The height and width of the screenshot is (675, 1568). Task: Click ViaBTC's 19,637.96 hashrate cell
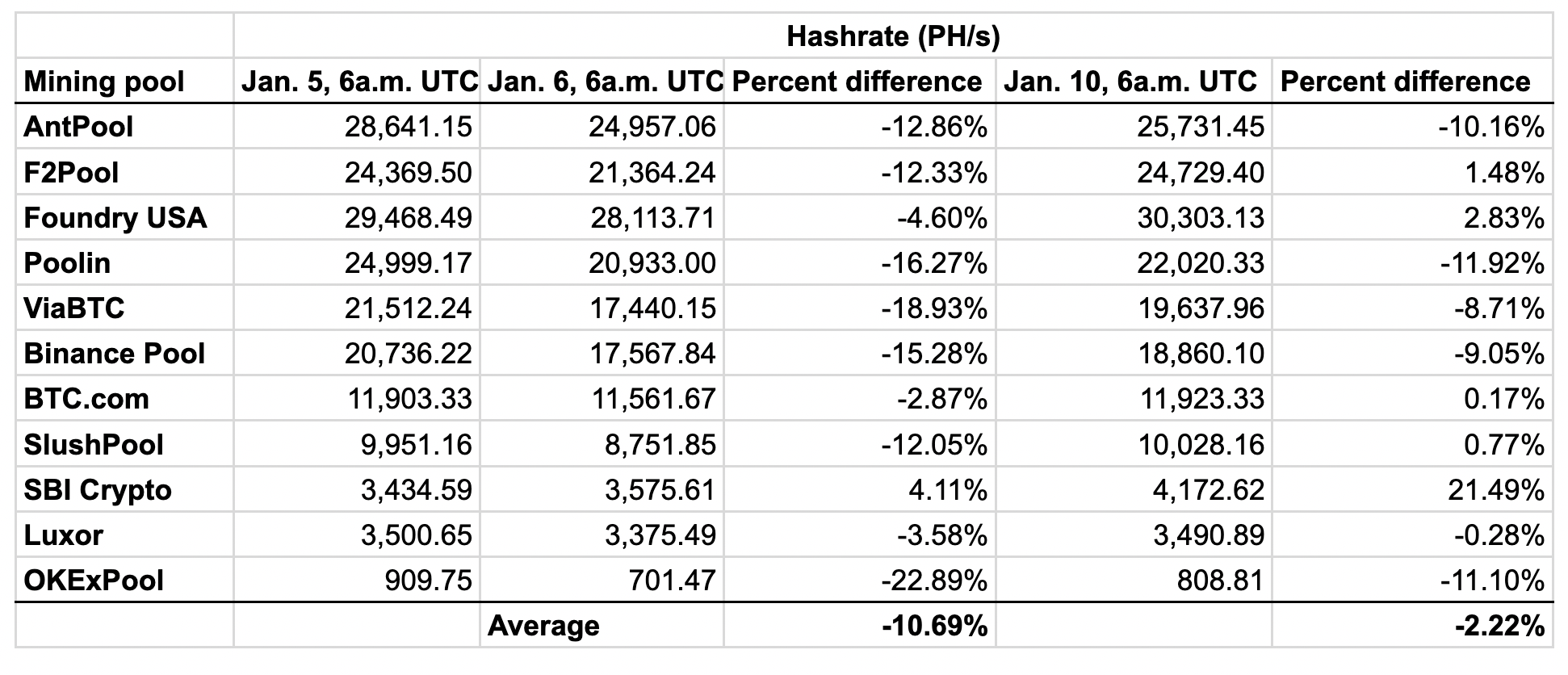pos(1134,308)
